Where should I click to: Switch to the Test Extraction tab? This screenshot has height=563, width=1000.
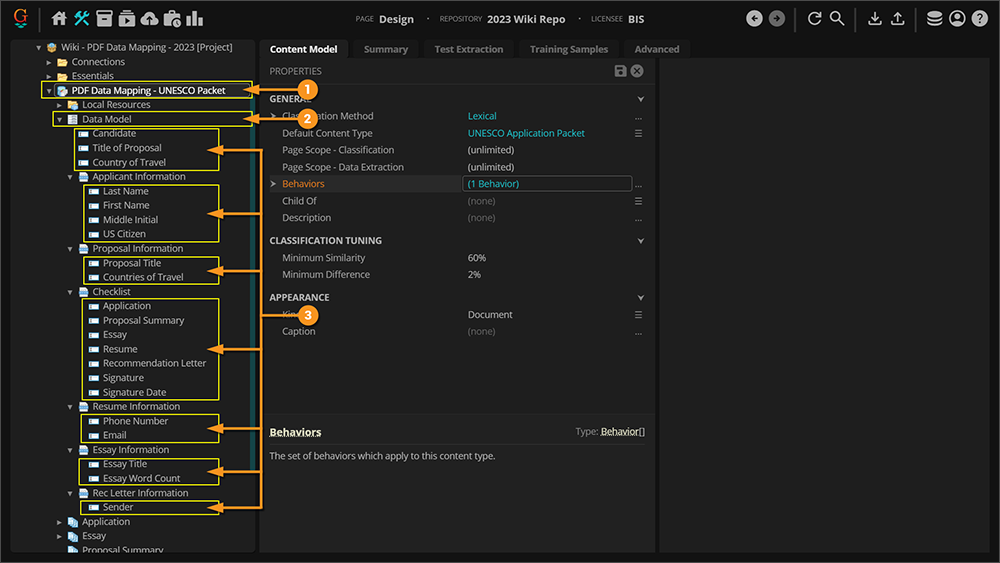(468, 49)
